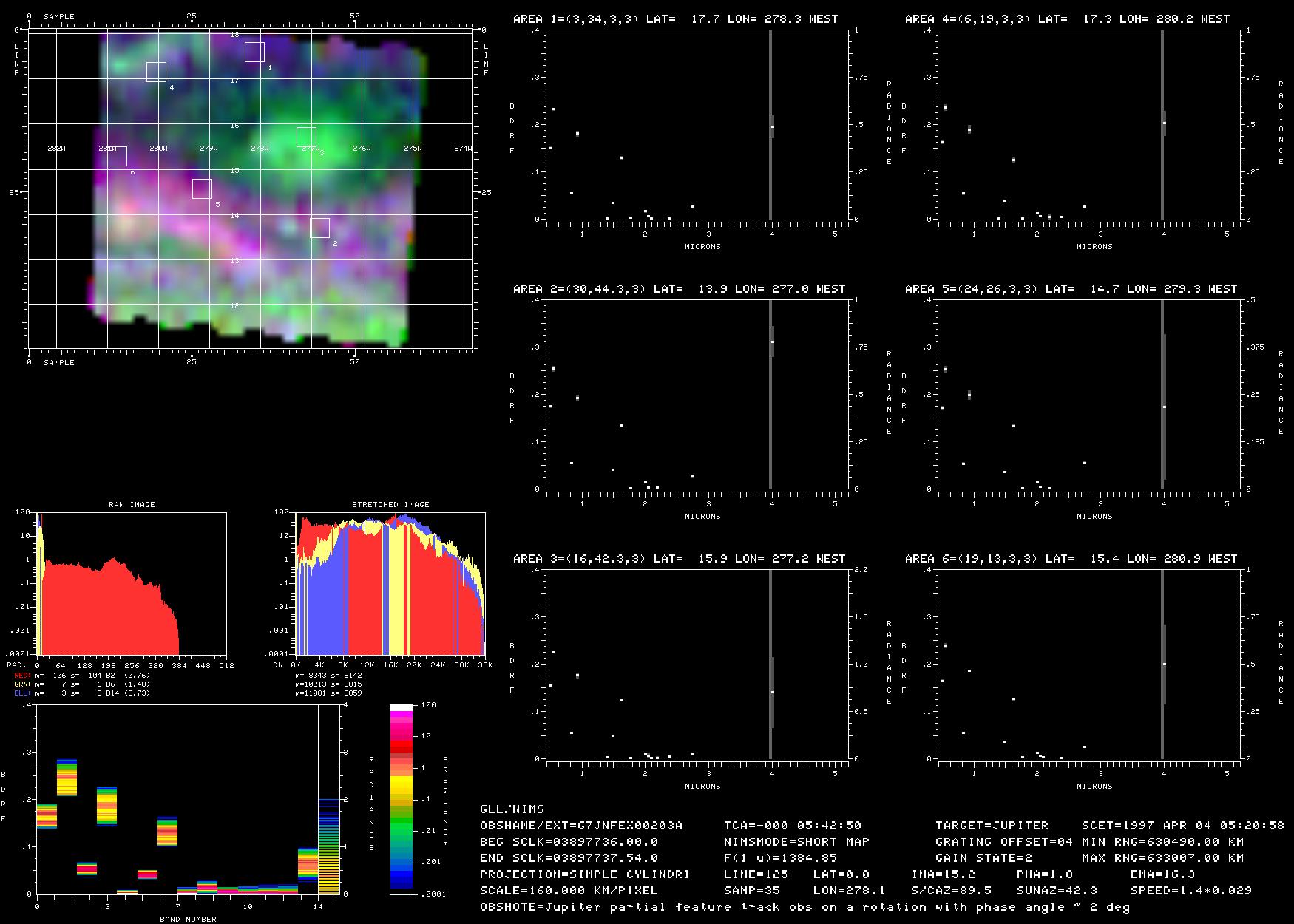
Task: Click the SUNAZ=42.3 value
Action: pyautogui.click(x=1057, y=890)
